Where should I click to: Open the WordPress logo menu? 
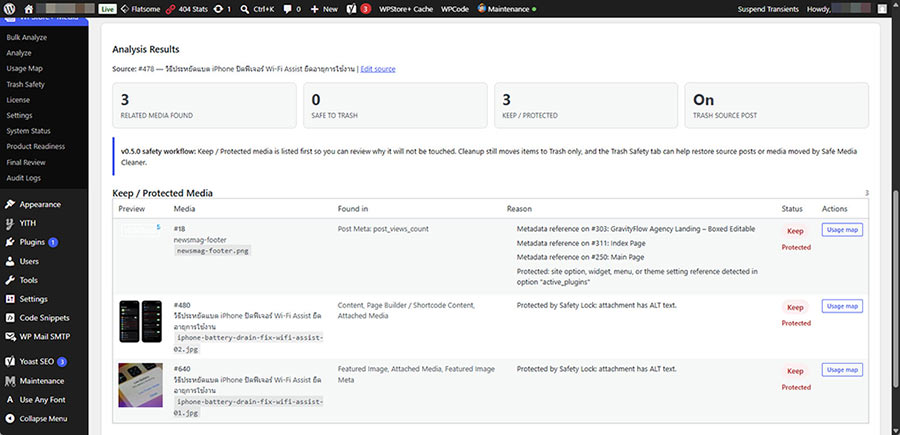point(9,9)
